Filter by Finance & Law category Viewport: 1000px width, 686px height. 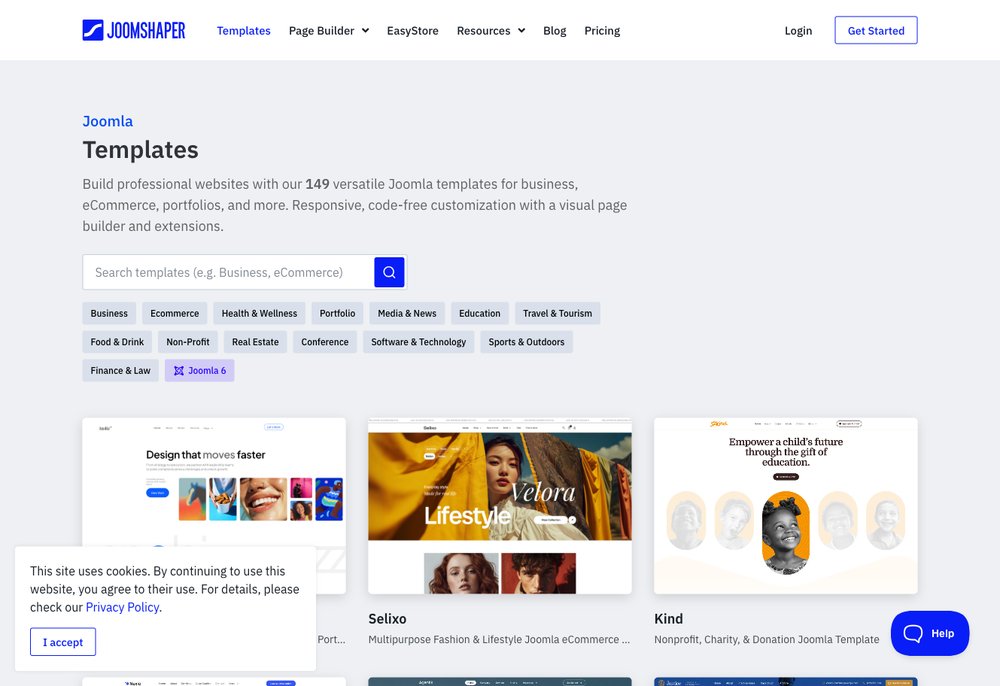coord(121,370)
